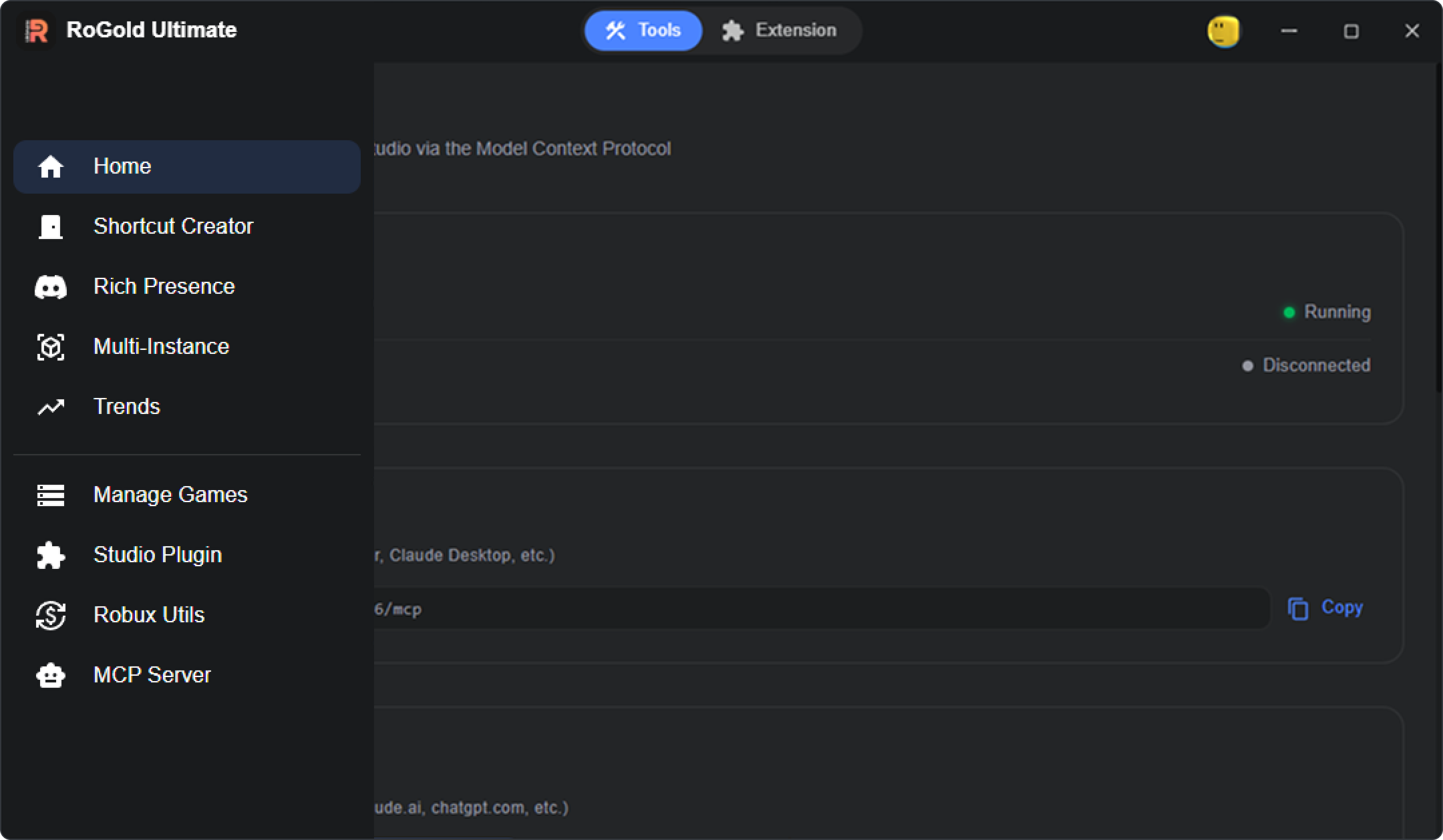Click the Discord Rich Presence icon

[x=51, y=287]
